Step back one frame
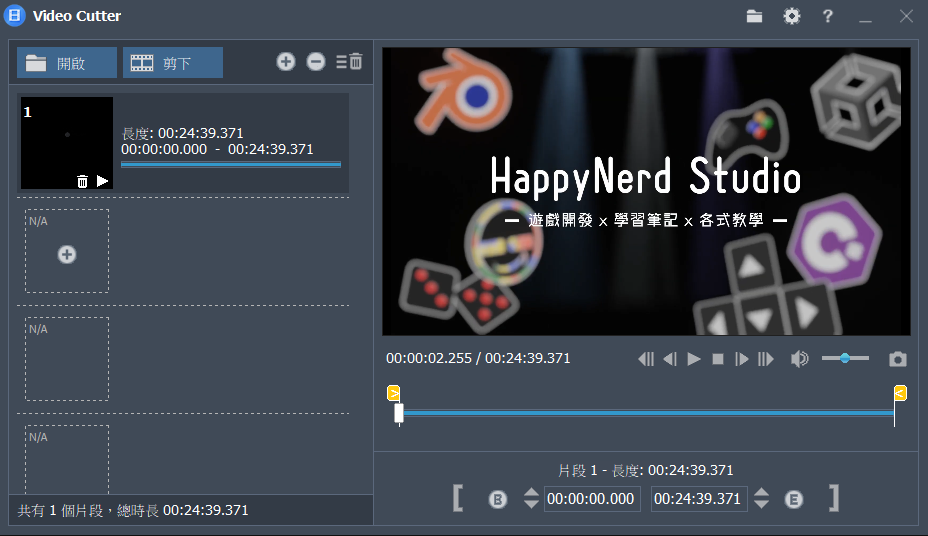 (x=670, y=359)
